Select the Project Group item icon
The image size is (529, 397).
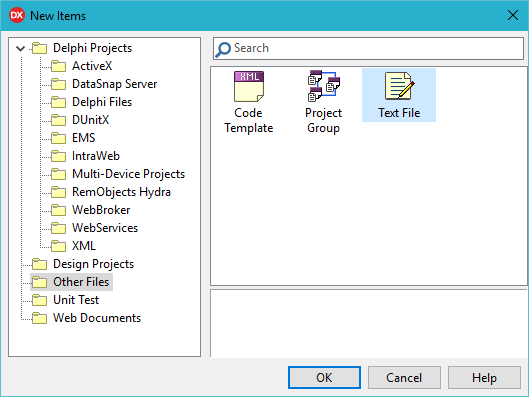click(x=324, y=86)
